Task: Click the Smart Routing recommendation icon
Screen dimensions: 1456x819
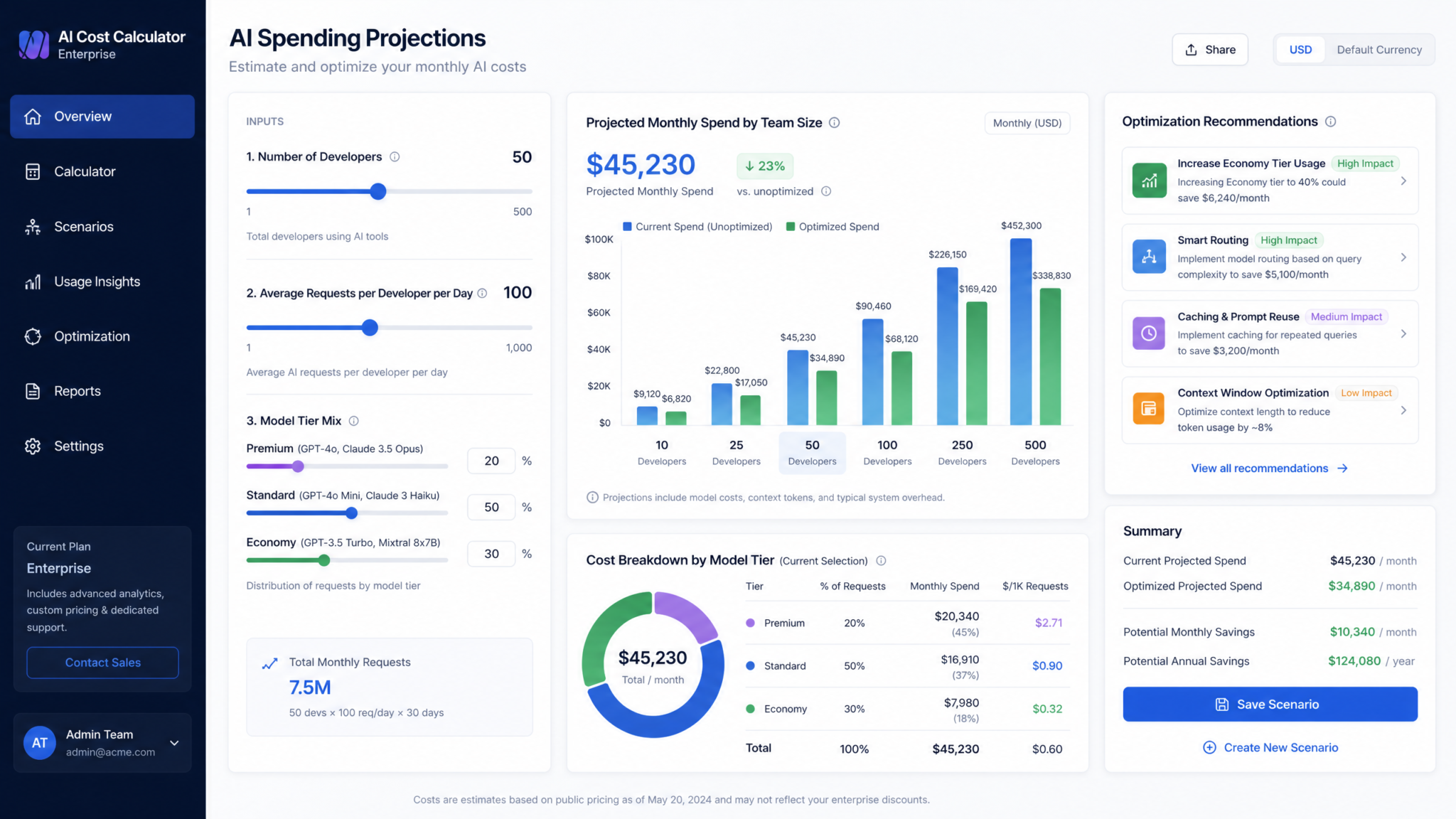Action: pyautogui.click(x=1149, y=257)
